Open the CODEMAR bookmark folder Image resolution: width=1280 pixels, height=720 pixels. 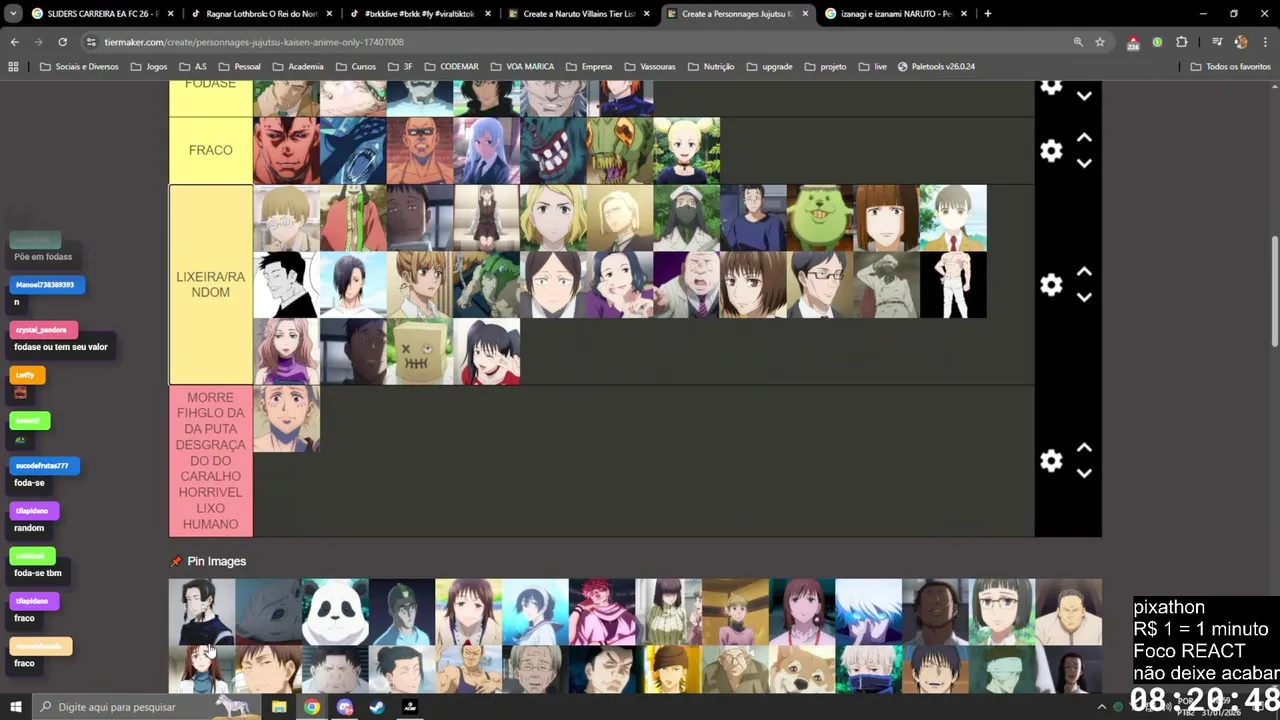(451, 66)
